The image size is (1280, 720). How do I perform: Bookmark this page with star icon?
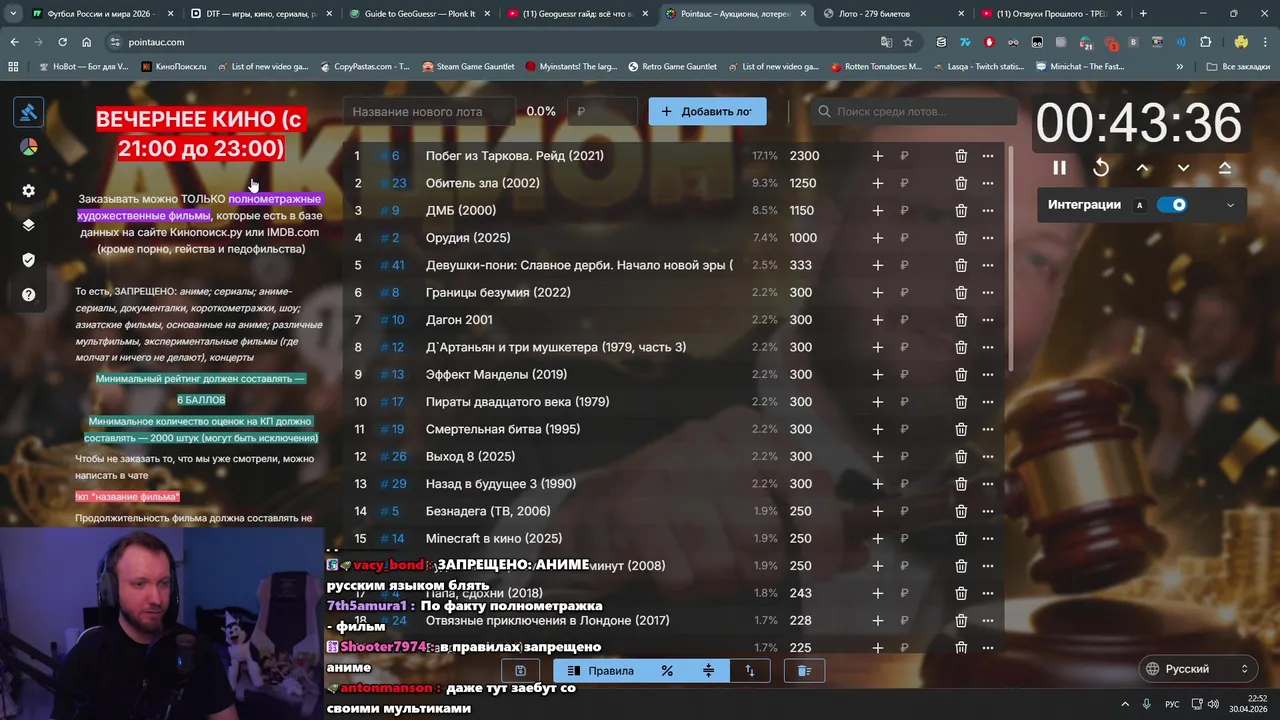click(x=908, y=42)
